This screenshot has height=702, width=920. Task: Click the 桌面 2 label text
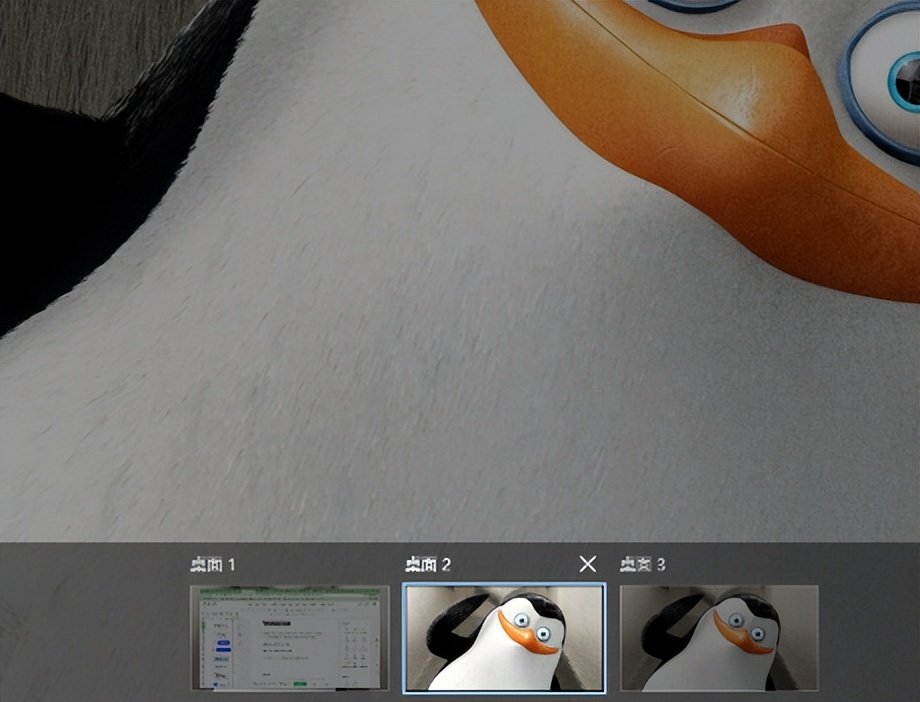tap(428, 565)
